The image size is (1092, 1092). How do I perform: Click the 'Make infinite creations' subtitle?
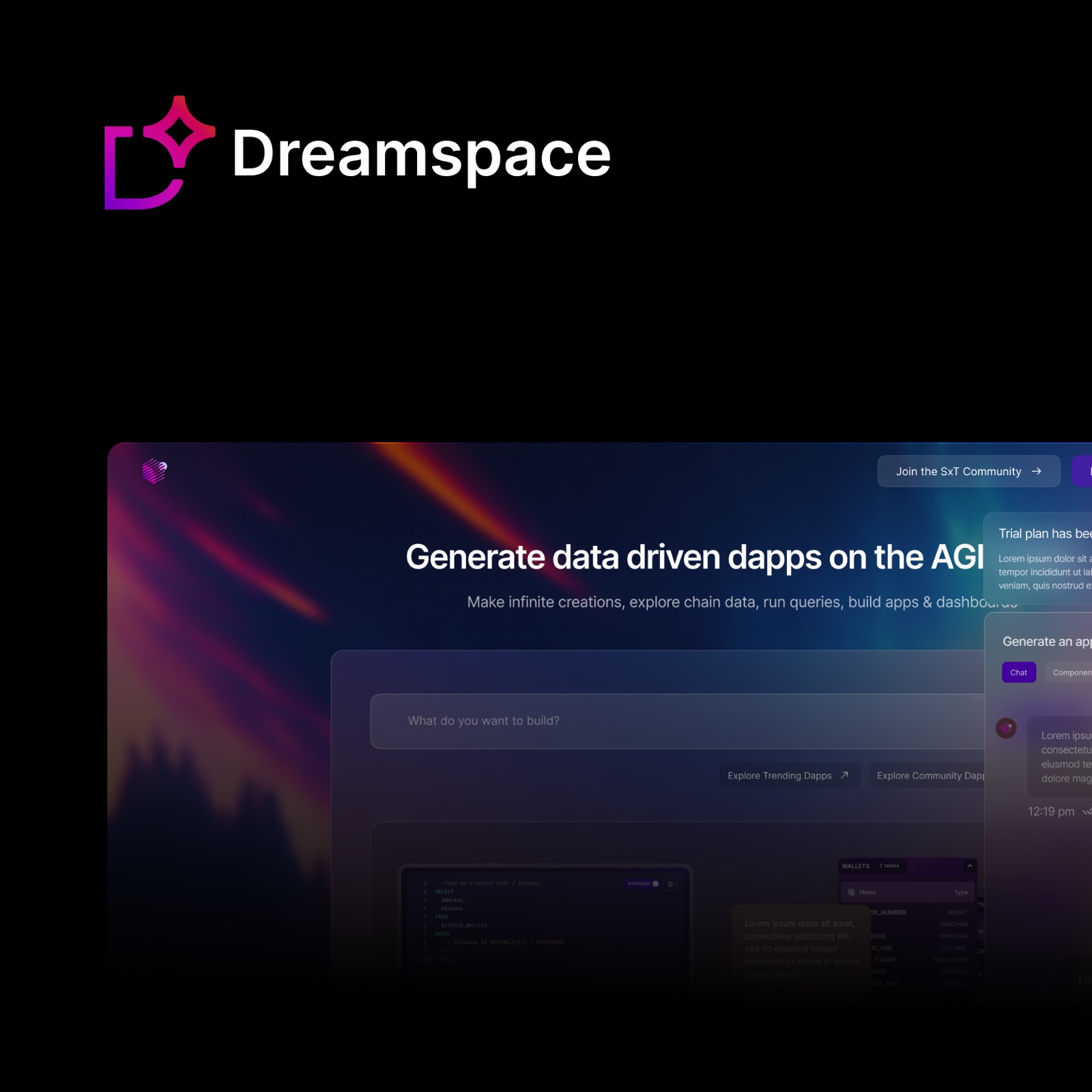tap(742, 602)
